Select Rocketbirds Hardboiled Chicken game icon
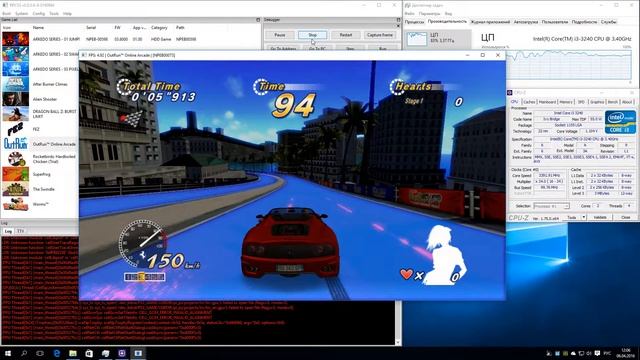This screenshot has height=360, width=640. pyautogui.click(x=15, y=159)
